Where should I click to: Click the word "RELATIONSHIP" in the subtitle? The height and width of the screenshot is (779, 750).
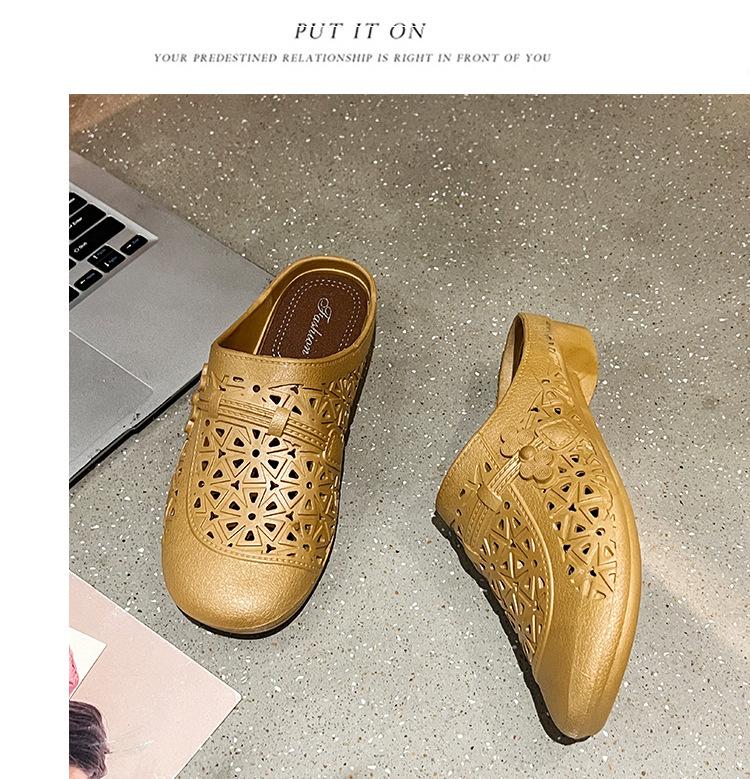328,58
